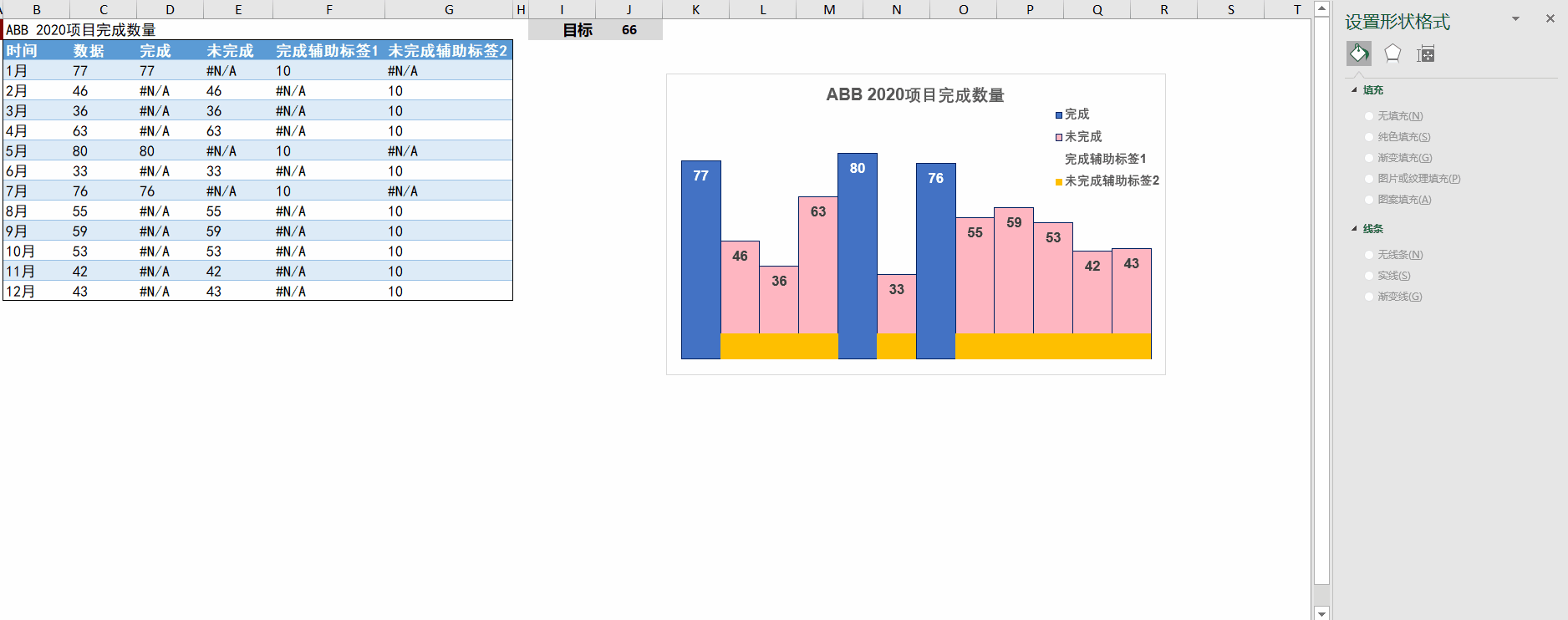Click the data label 46 in chart
Viewport: 1568px width, 620px height.
[740, 257]
